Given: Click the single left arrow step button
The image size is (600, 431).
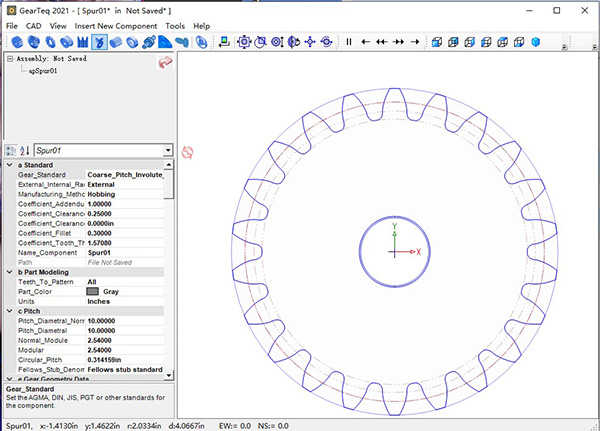Looking at the screenshot, I should pyautogui.click(x=366, y=42).
